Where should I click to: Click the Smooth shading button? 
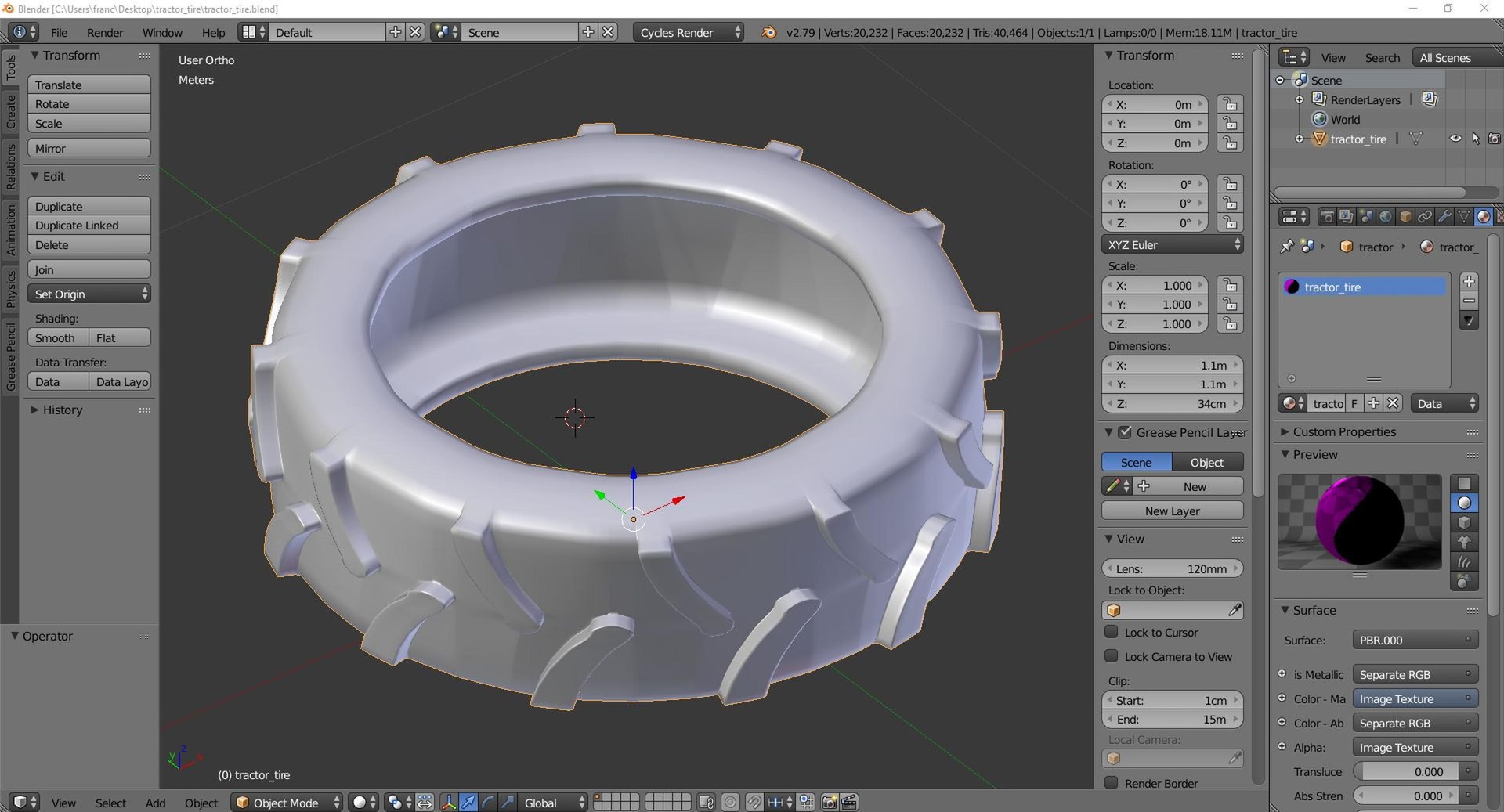coord(58,337)
